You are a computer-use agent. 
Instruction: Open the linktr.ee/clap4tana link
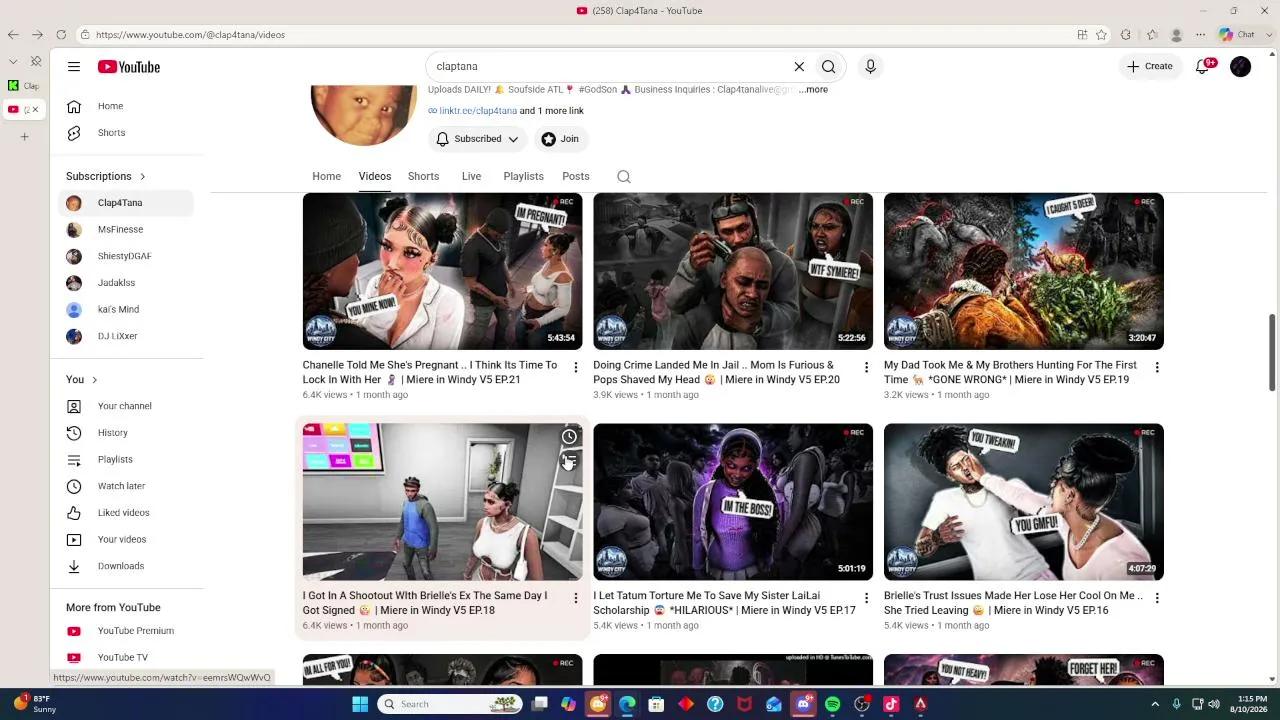(x=478, y=111)
